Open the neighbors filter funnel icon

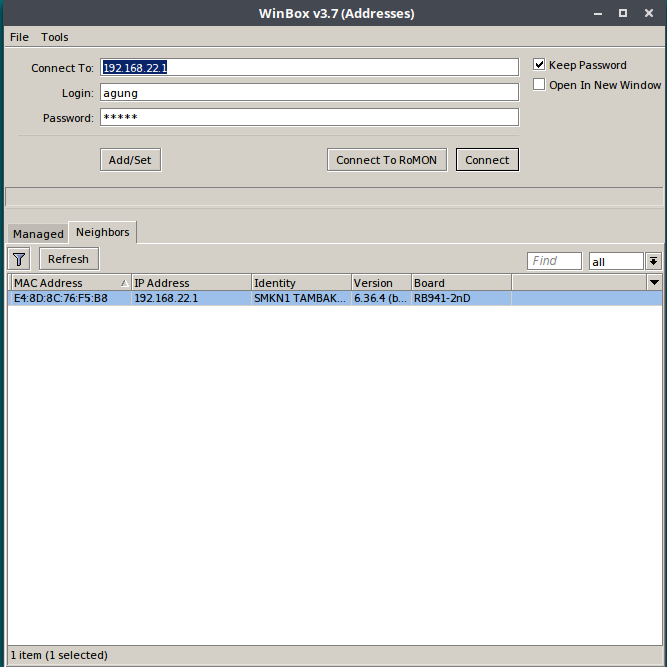tap(19, 259)
